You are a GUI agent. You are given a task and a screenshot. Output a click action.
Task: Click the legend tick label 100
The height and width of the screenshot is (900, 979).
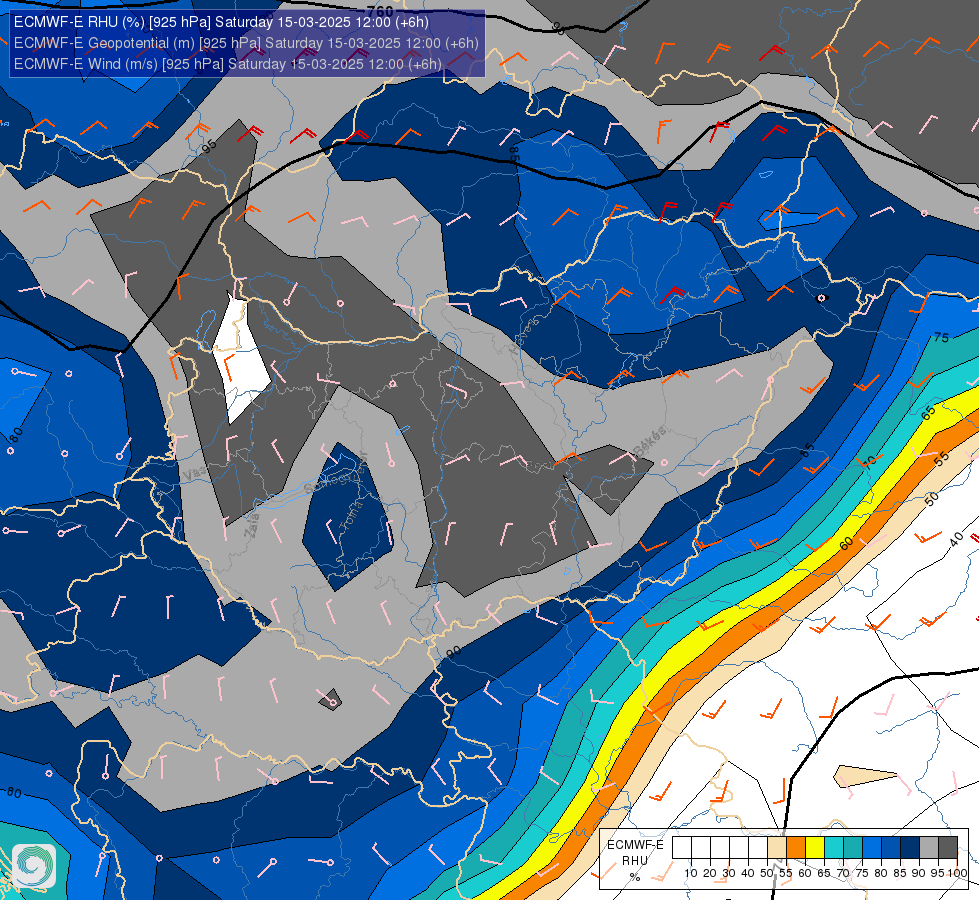point(957,873)
